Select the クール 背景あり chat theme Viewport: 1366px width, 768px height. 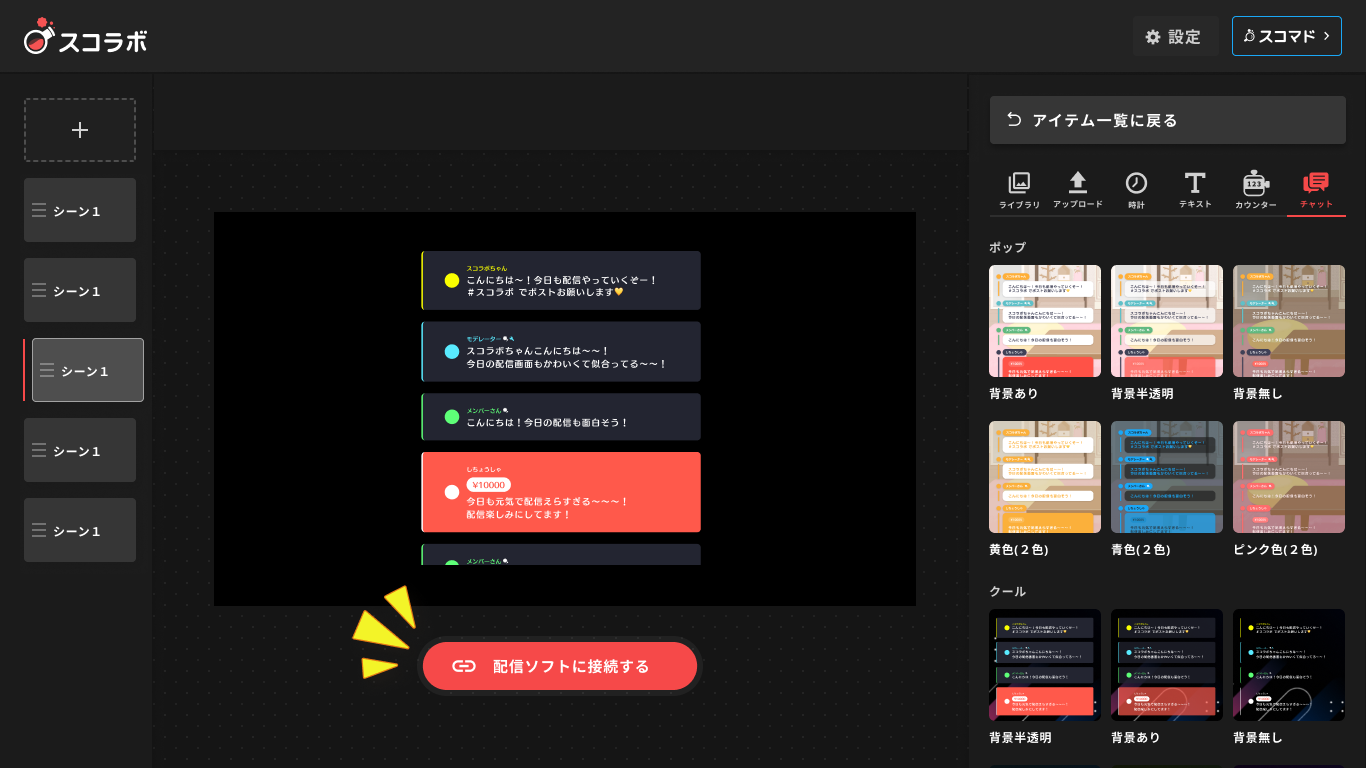[1167, 664]
